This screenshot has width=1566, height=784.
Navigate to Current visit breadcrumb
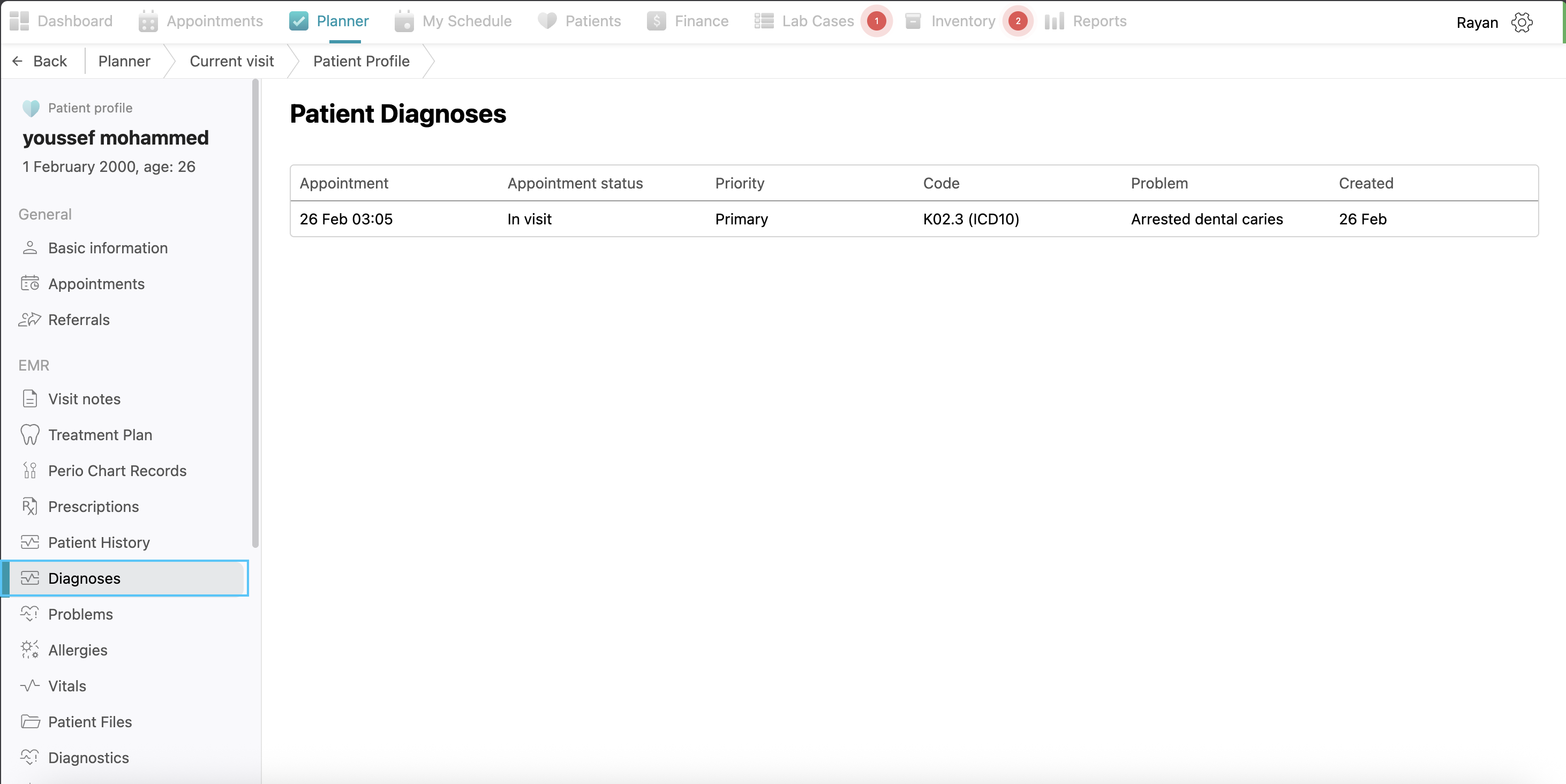click(231, 62)
